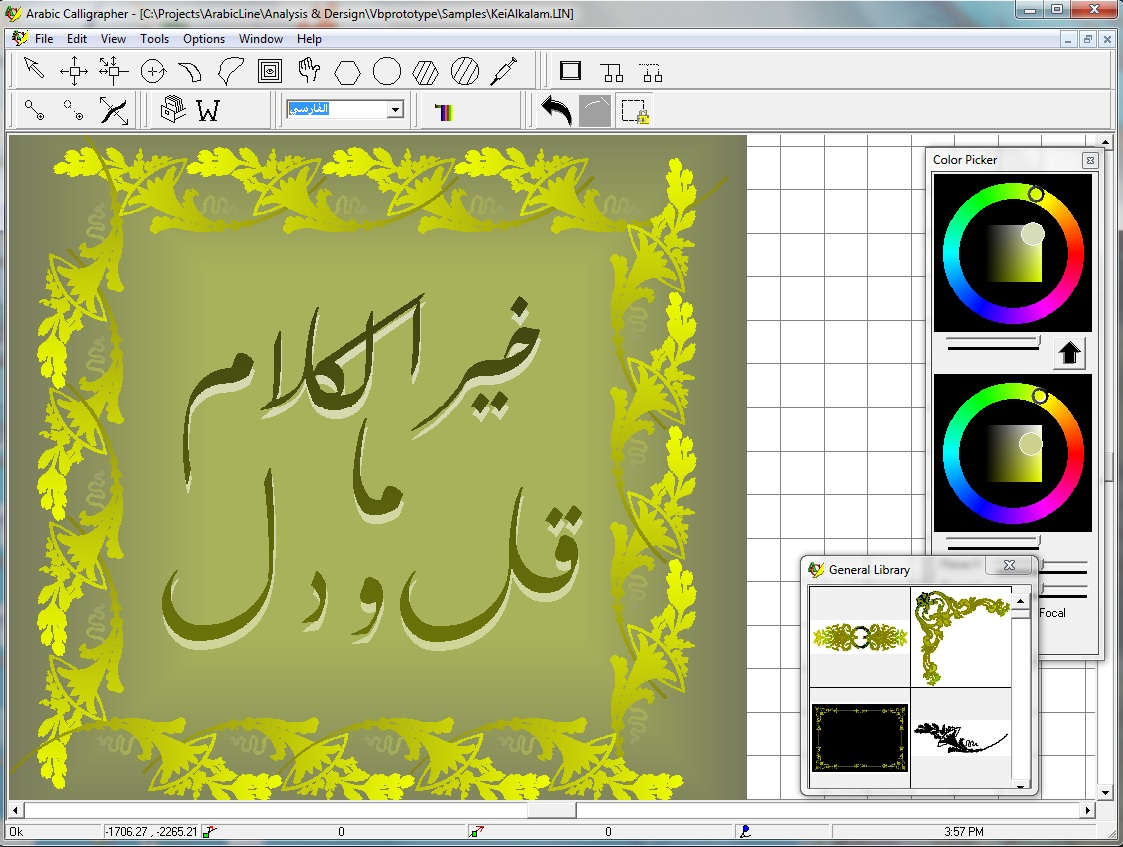This screenshot has width=1123, height=847.
Task: Click the lower hue wheel in Color Picker
Action: [x=949, y=454]
